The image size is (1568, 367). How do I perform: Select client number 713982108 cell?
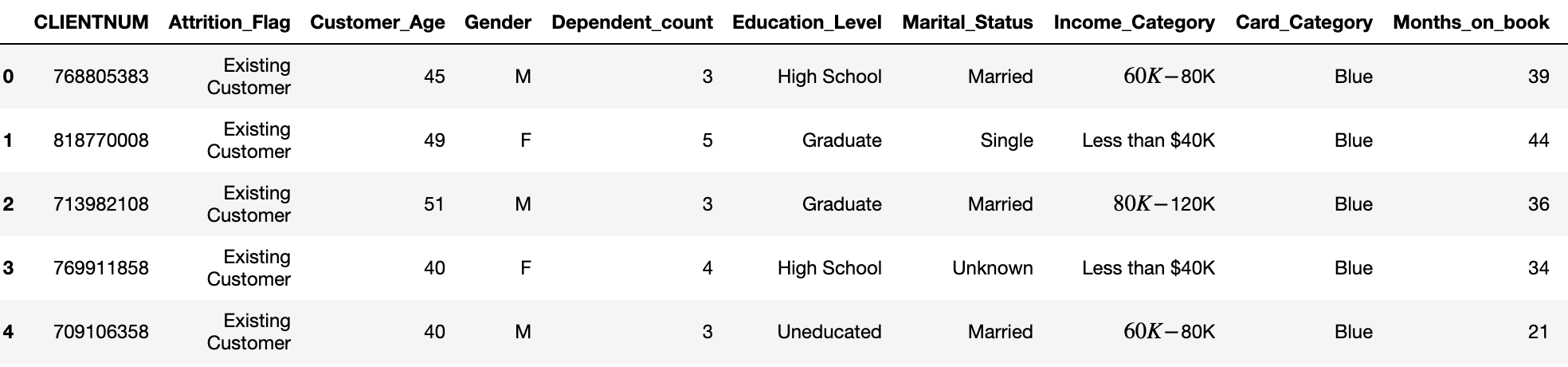101,204
